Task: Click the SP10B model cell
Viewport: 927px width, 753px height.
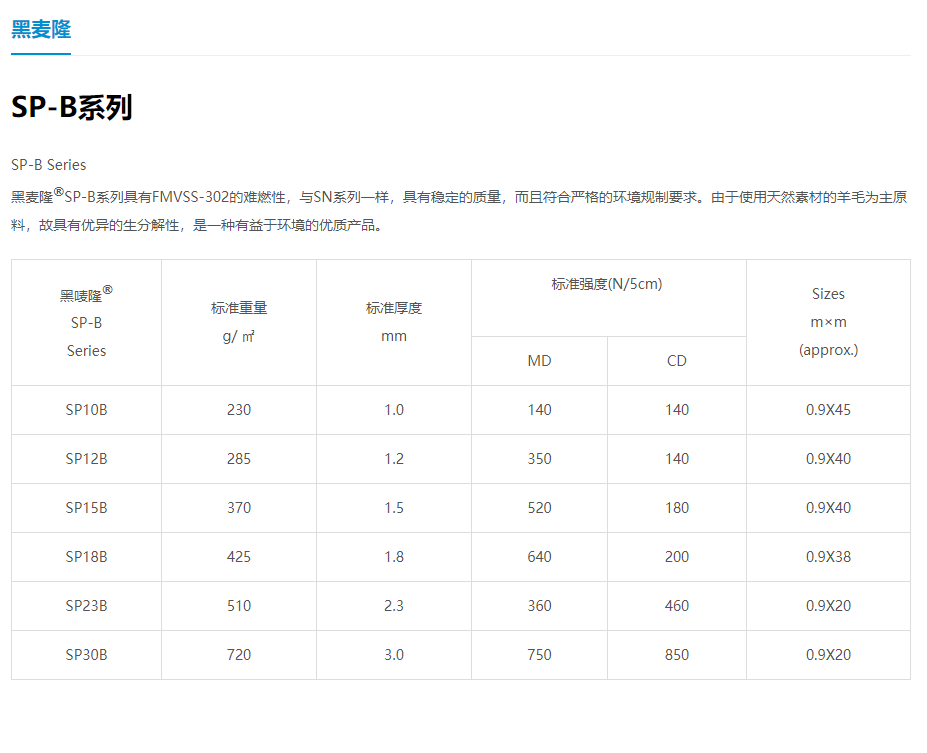Action: tap(86, 410)
